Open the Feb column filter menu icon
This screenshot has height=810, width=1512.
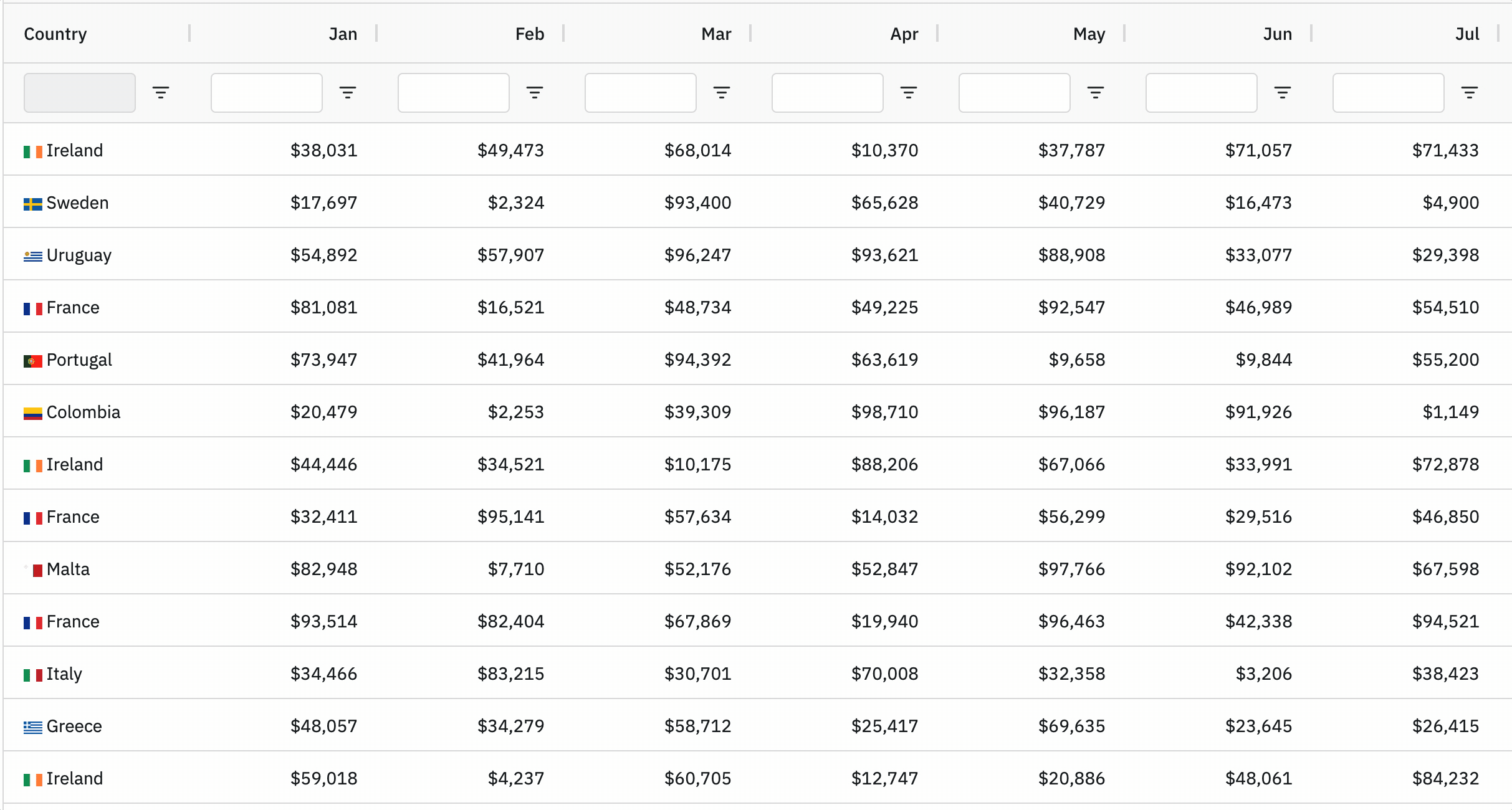click(x=535, y=93)
